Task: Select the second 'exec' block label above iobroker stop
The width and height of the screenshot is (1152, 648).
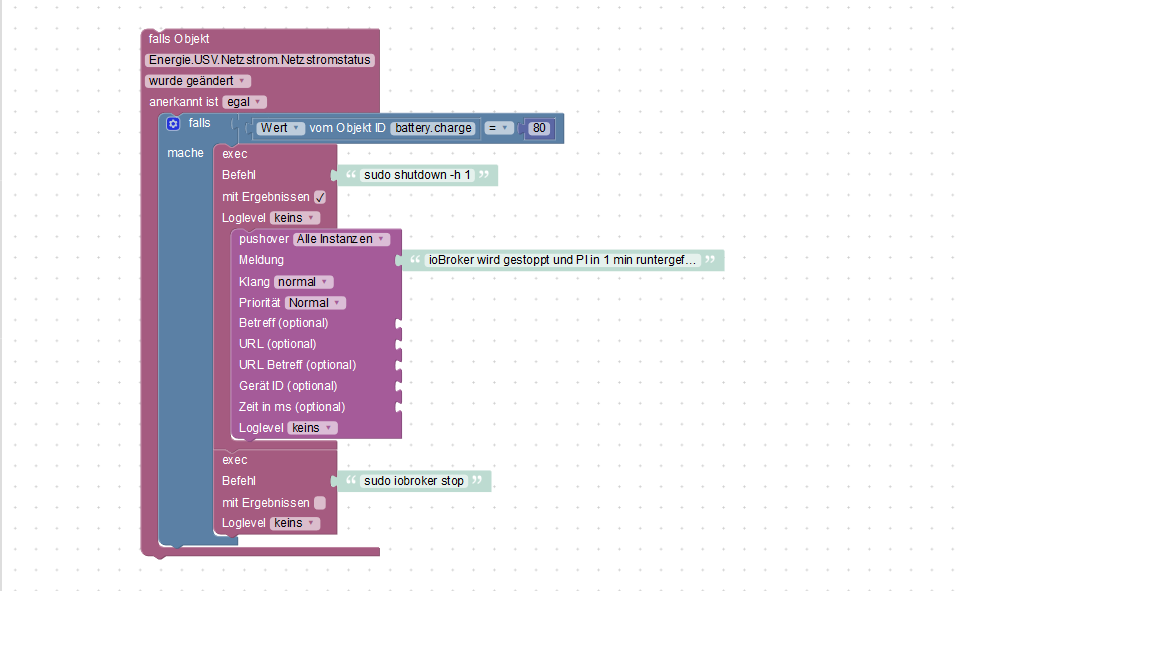Action: [x=235, y=460]
